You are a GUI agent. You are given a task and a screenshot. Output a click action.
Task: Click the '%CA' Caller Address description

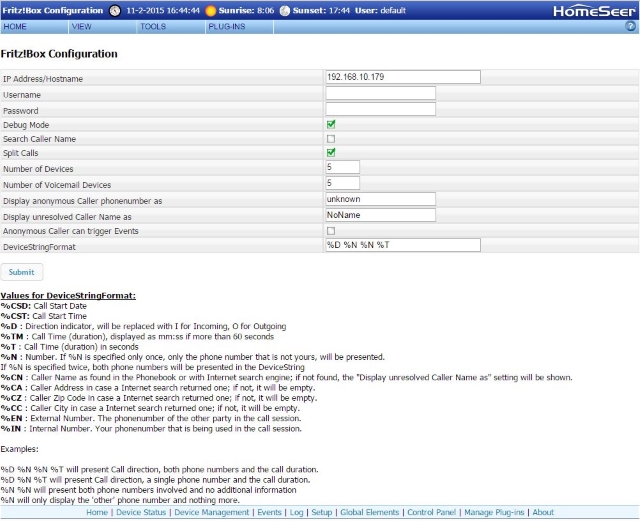point(158,387)
